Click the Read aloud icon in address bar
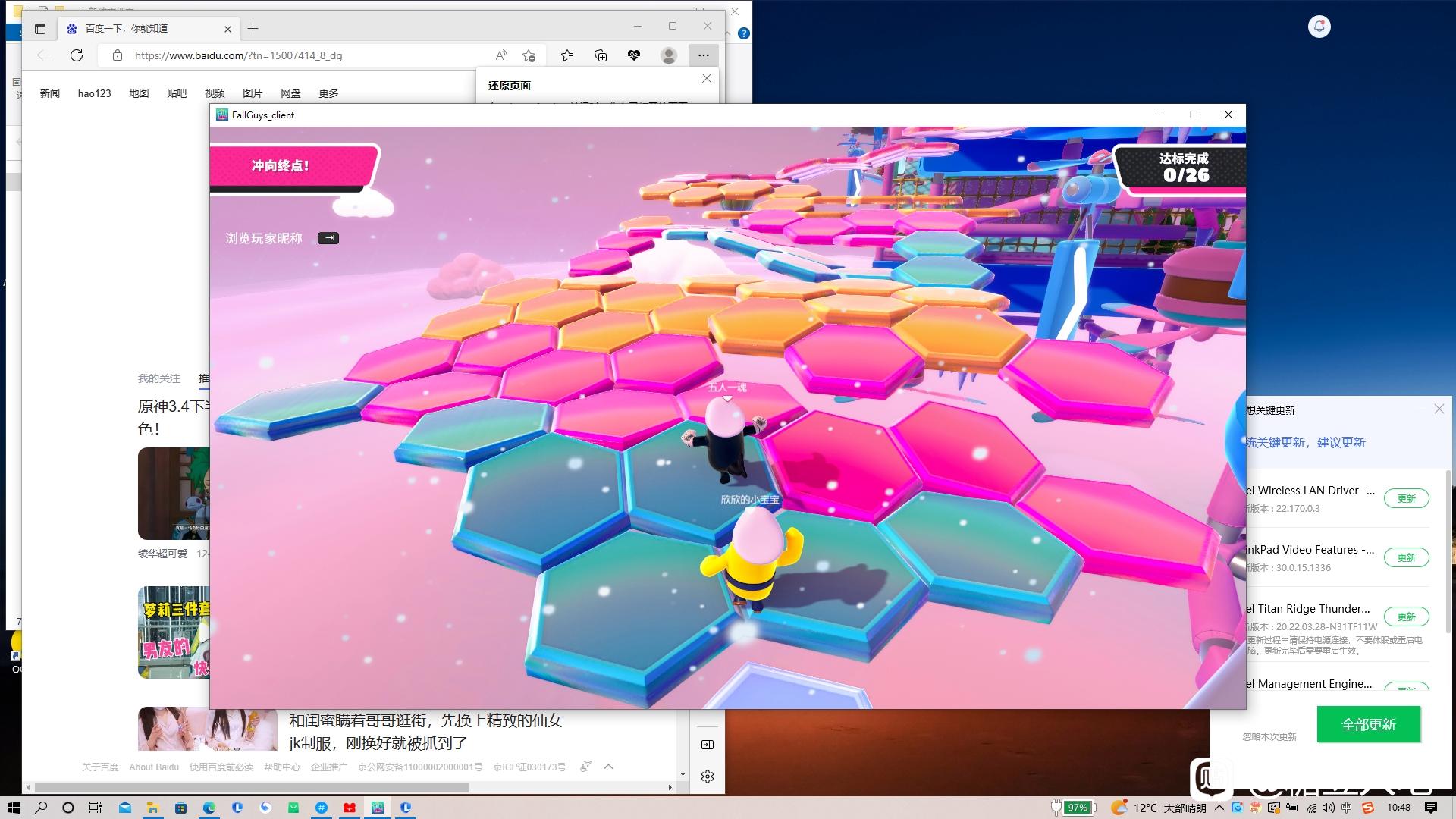1456x819 pixels. click(x=501, y=55)
